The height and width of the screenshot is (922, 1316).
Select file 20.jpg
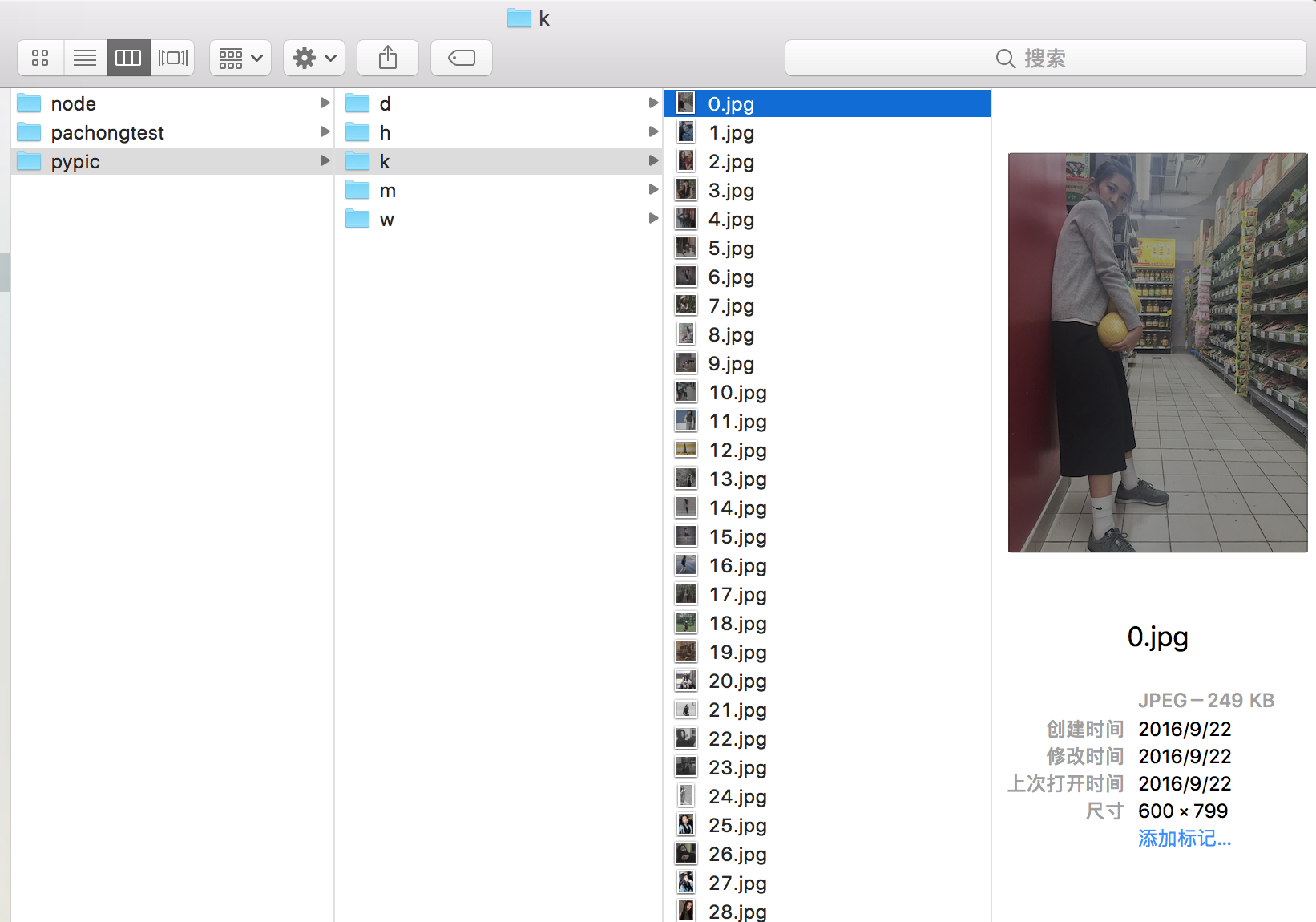click(x=827, y=681)
